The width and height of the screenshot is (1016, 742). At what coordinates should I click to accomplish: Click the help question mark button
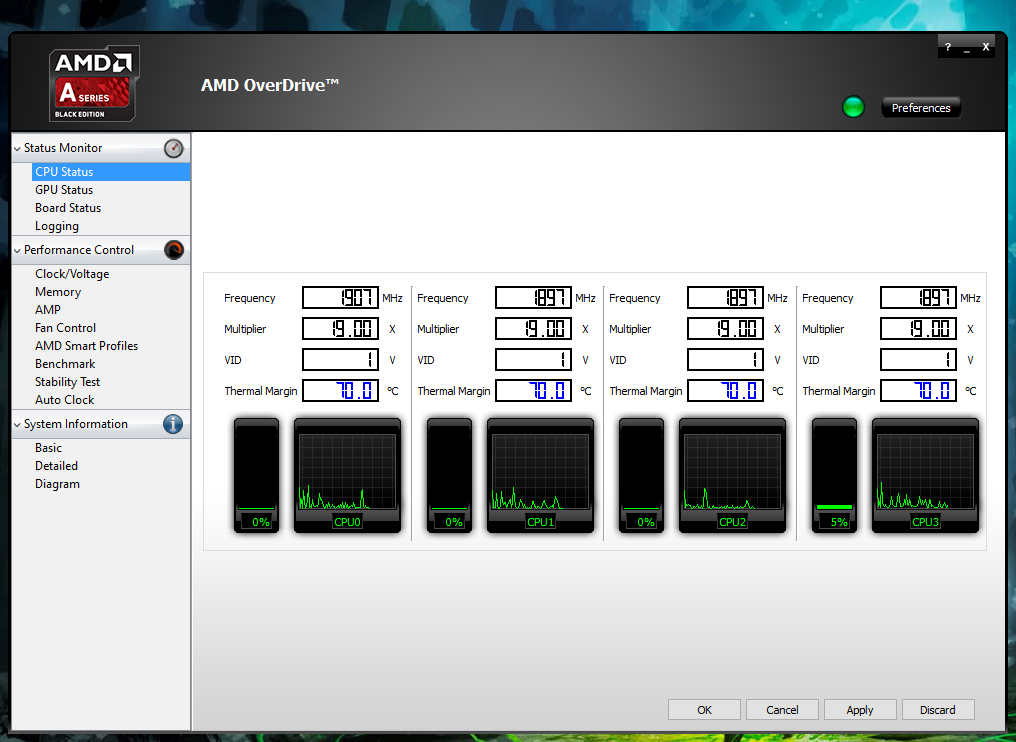[948, 47]
